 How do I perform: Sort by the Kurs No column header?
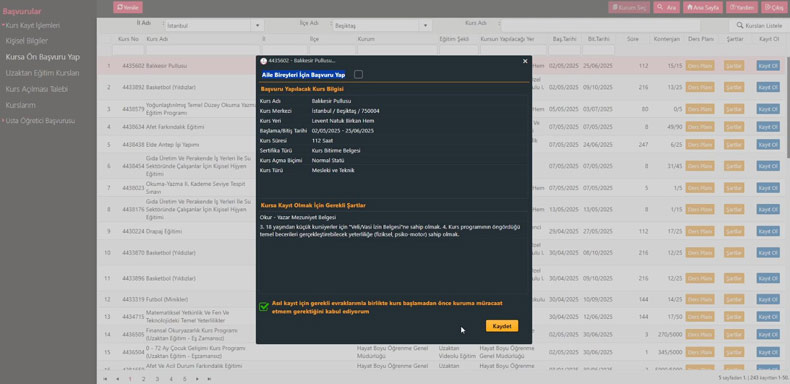point(128,39)
